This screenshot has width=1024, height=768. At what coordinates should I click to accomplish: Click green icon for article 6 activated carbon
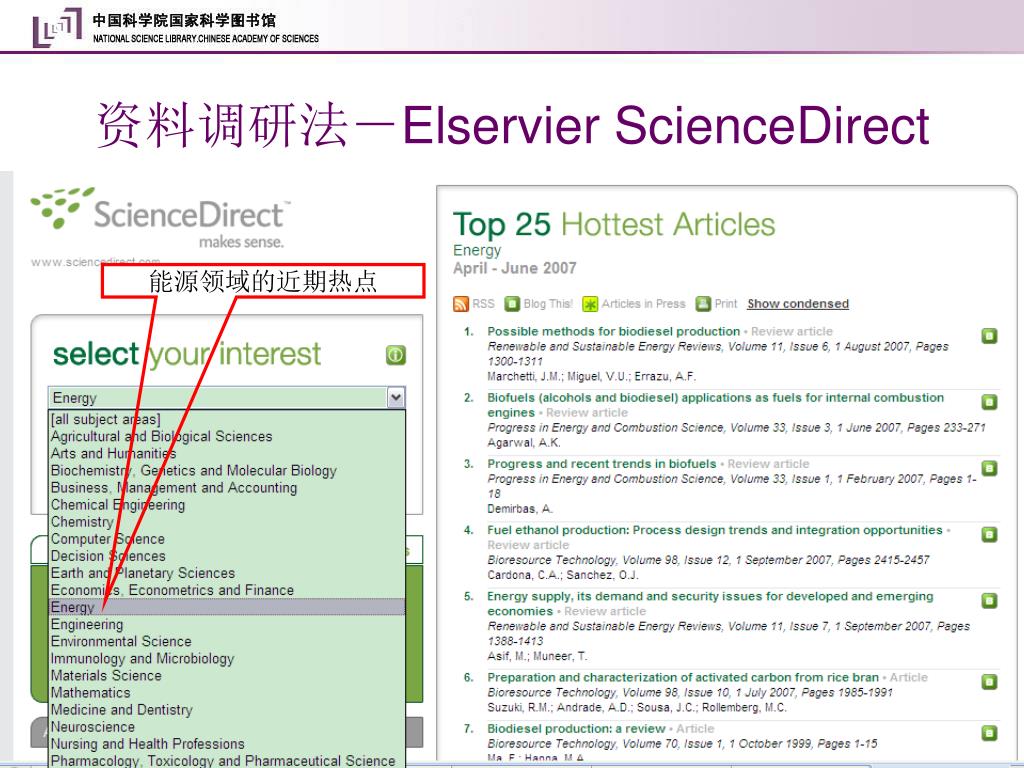tap(989, 682)
